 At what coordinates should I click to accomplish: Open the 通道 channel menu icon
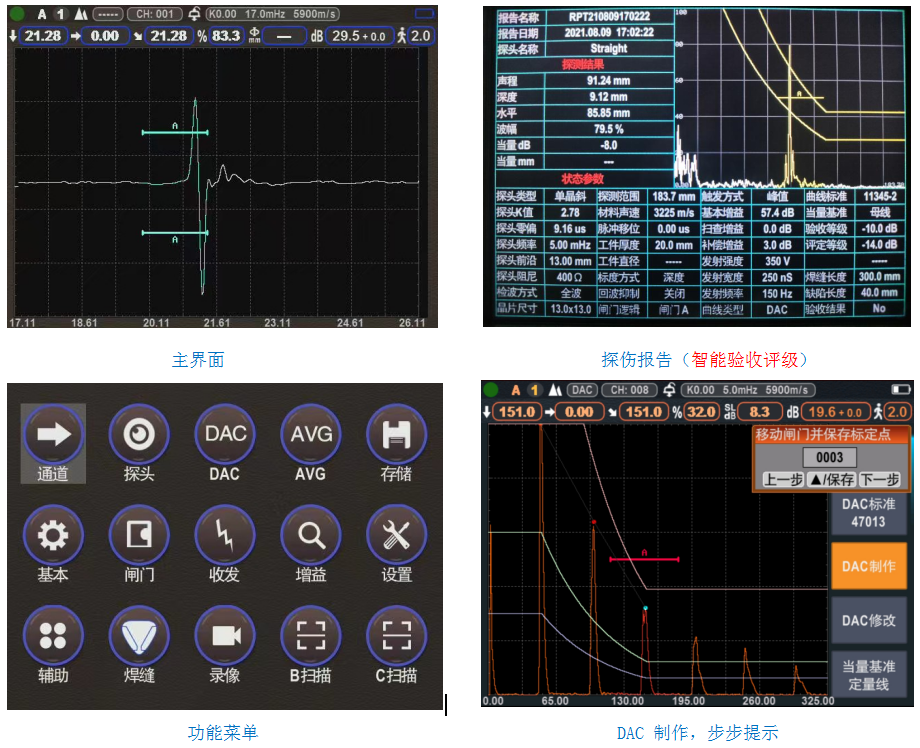(x=53, y=435)
